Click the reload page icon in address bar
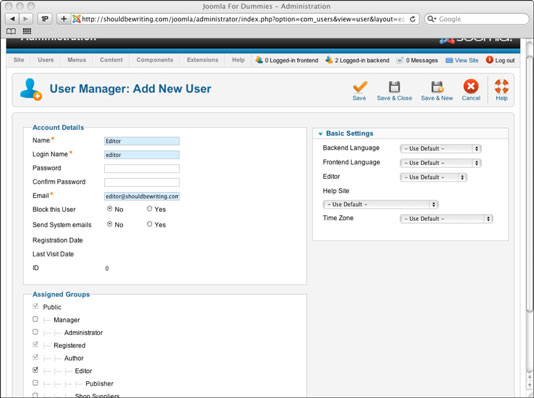Screen dimensions: 534x398 point(412,19)
